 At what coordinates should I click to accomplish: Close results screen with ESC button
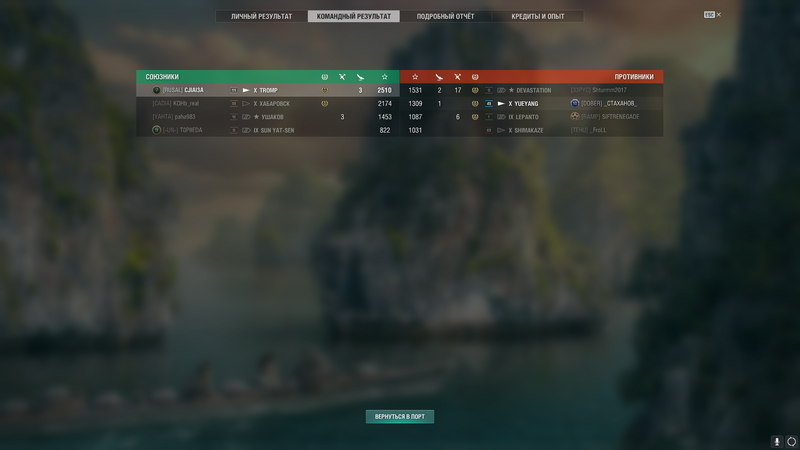click(x=712, y=15)
